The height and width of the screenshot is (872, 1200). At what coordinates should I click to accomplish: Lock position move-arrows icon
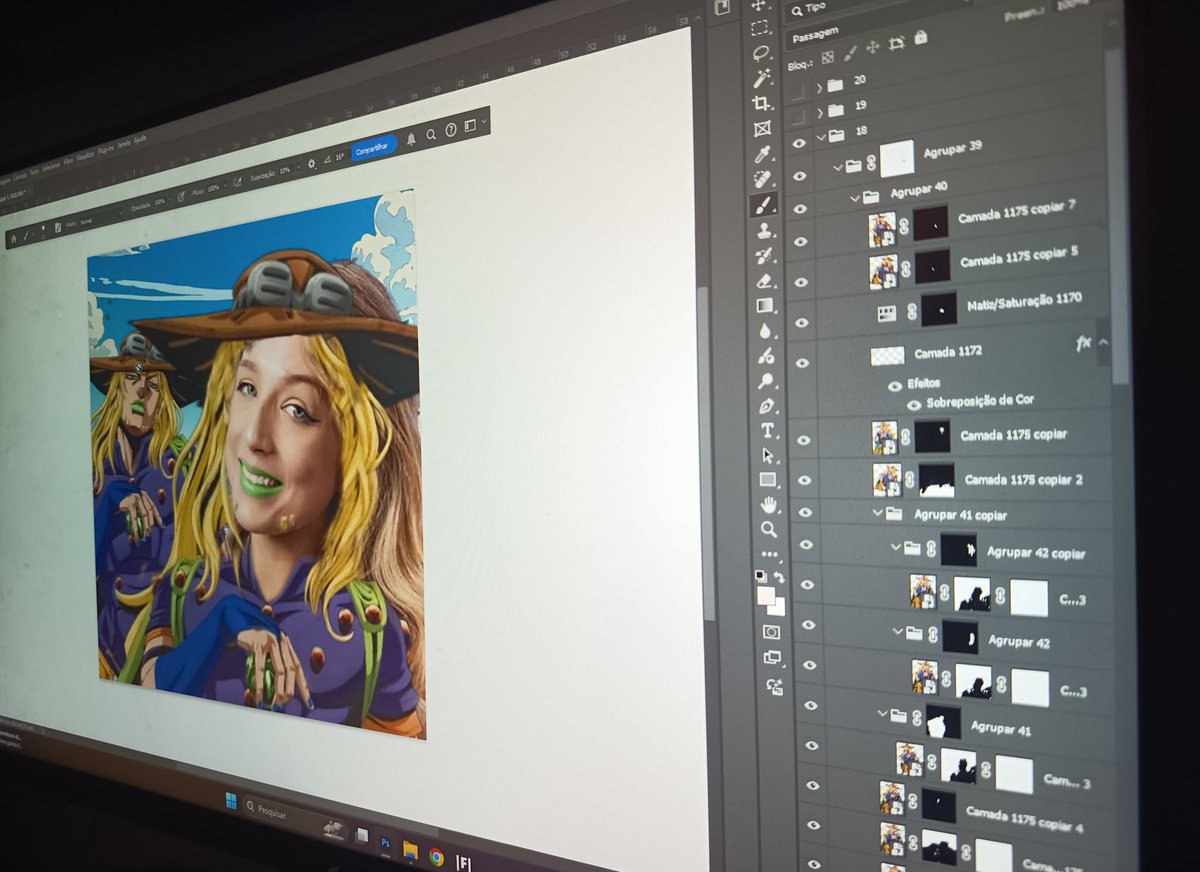pos(873,46)
